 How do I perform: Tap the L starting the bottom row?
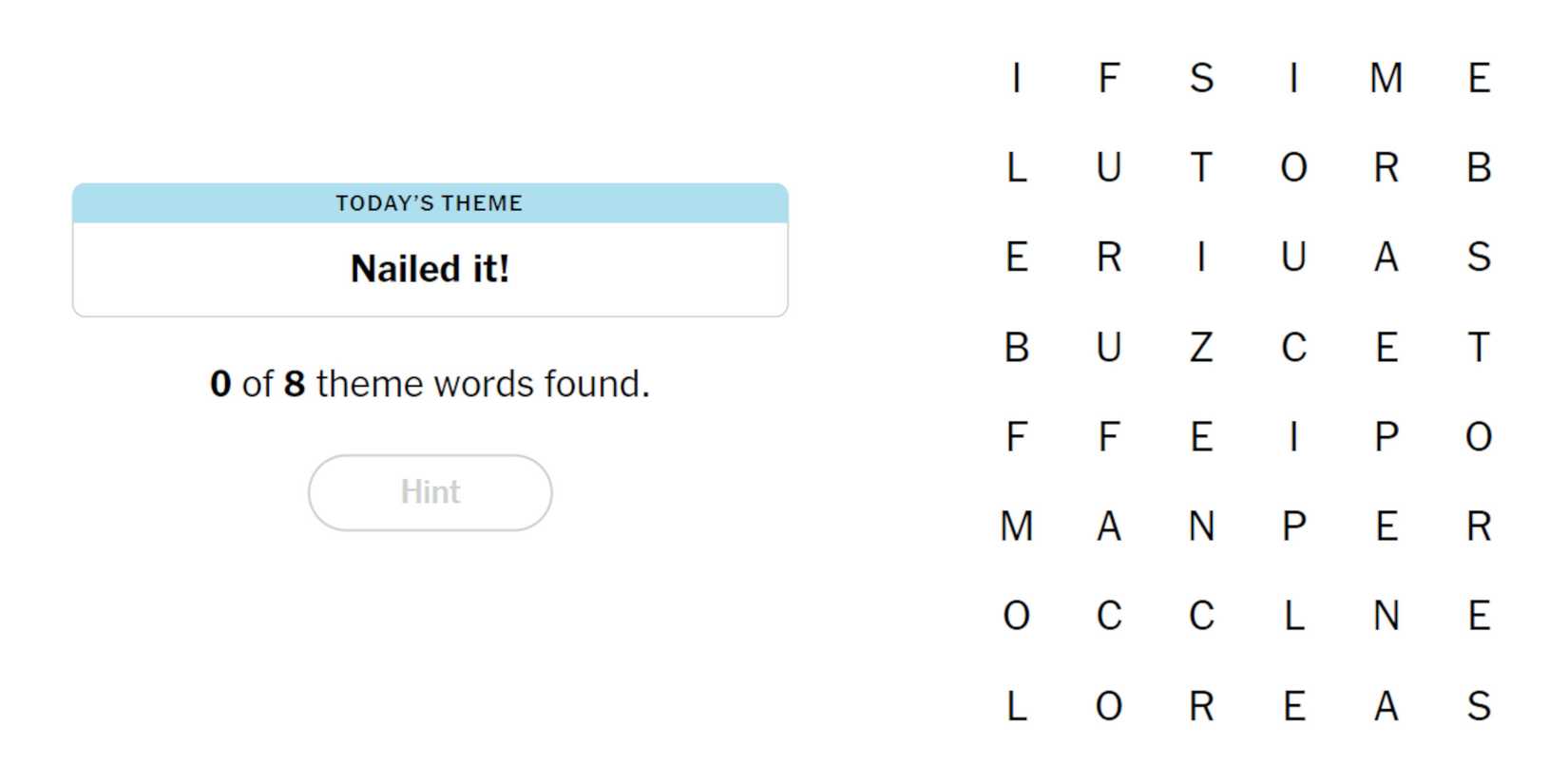pyautogui.click(x=1016, y=706)
